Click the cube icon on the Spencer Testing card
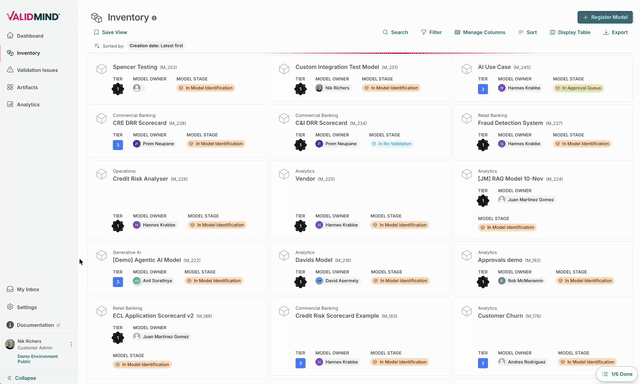The height and width of the screenshot is (384, 640). pyautogui.click(x=102, y=69)
